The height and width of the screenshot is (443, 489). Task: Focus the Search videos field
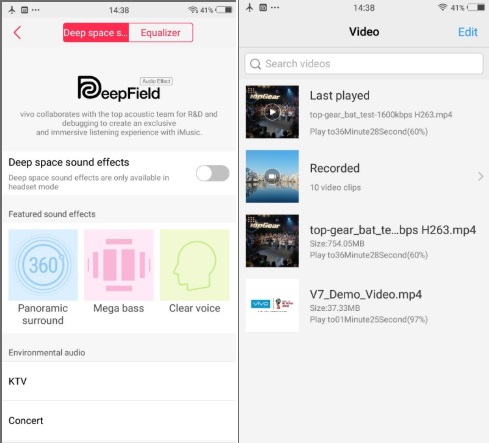(364, 64)
